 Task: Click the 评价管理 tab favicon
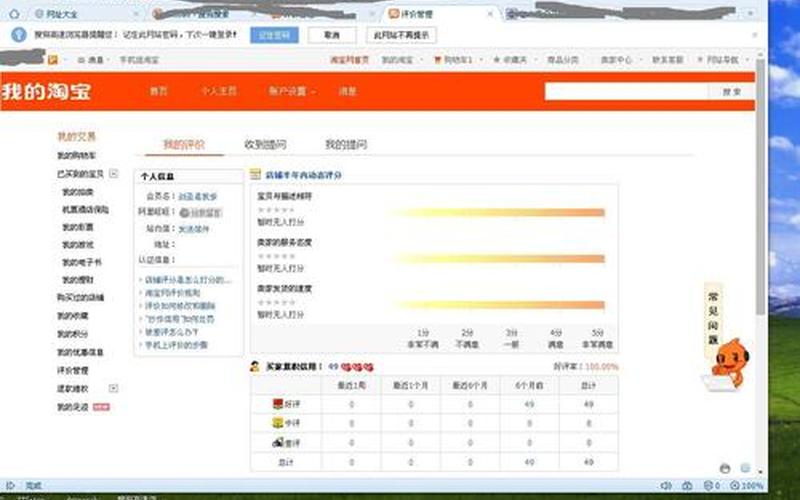393,14
